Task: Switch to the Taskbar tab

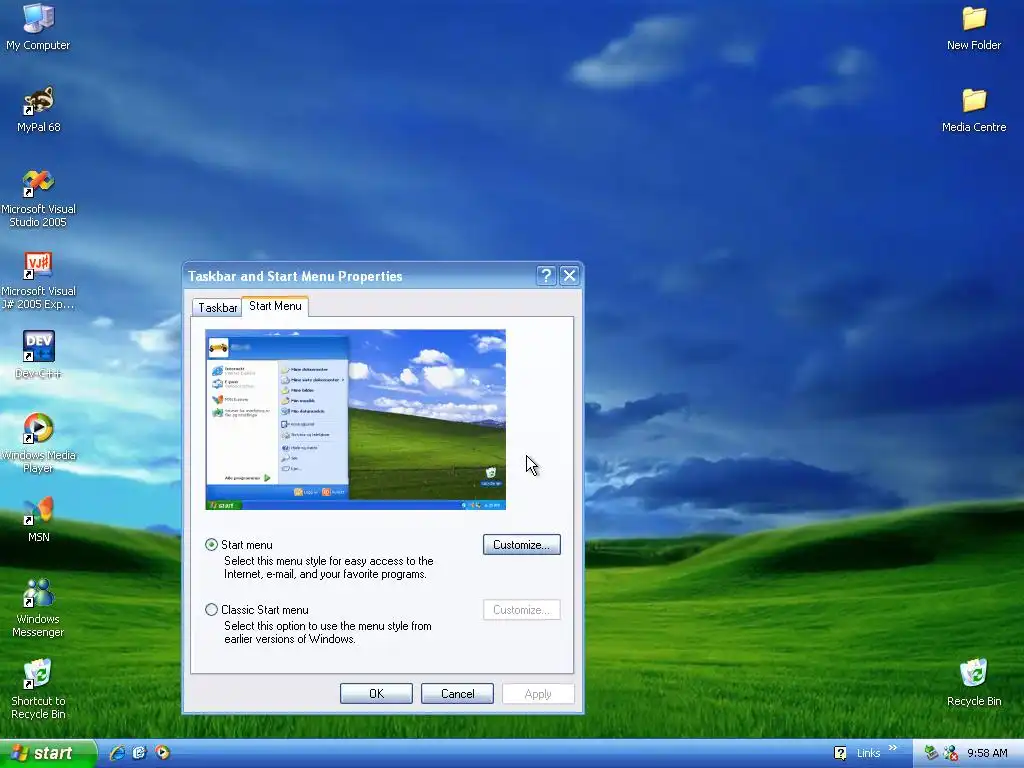Action: pyautogui.click(x=217, y=308)
